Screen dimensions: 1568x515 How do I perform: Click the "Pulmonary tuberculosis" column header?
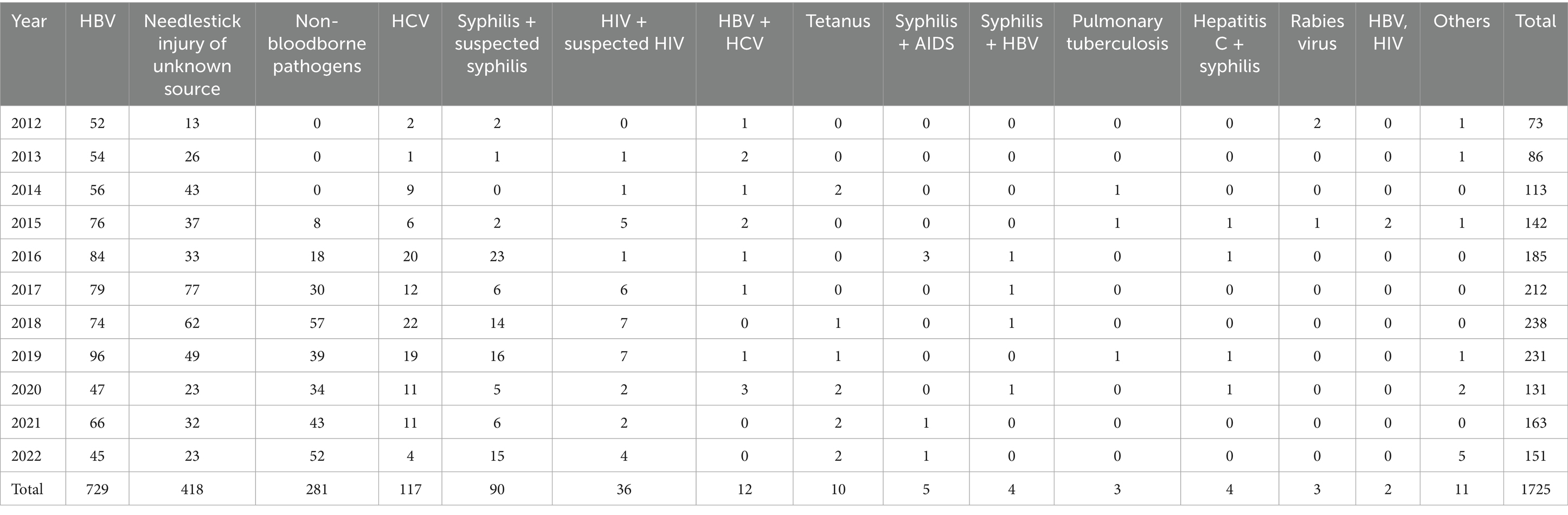[1117, 33]
